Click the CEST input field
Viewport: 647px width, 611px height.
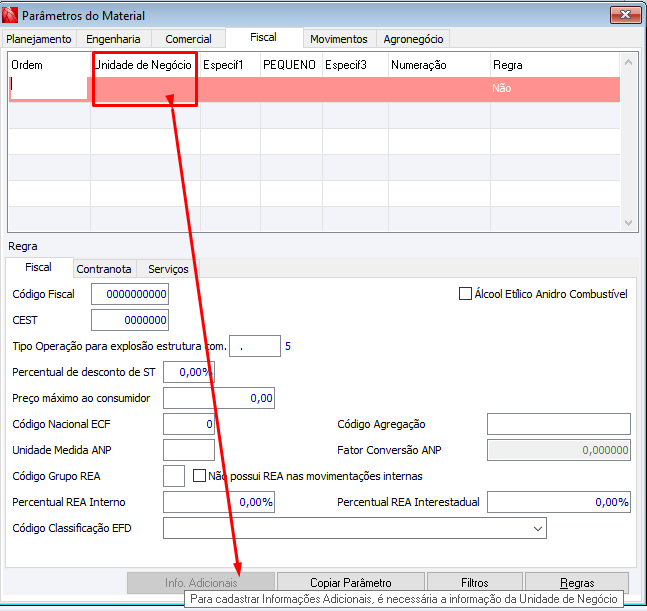[130, 320]
